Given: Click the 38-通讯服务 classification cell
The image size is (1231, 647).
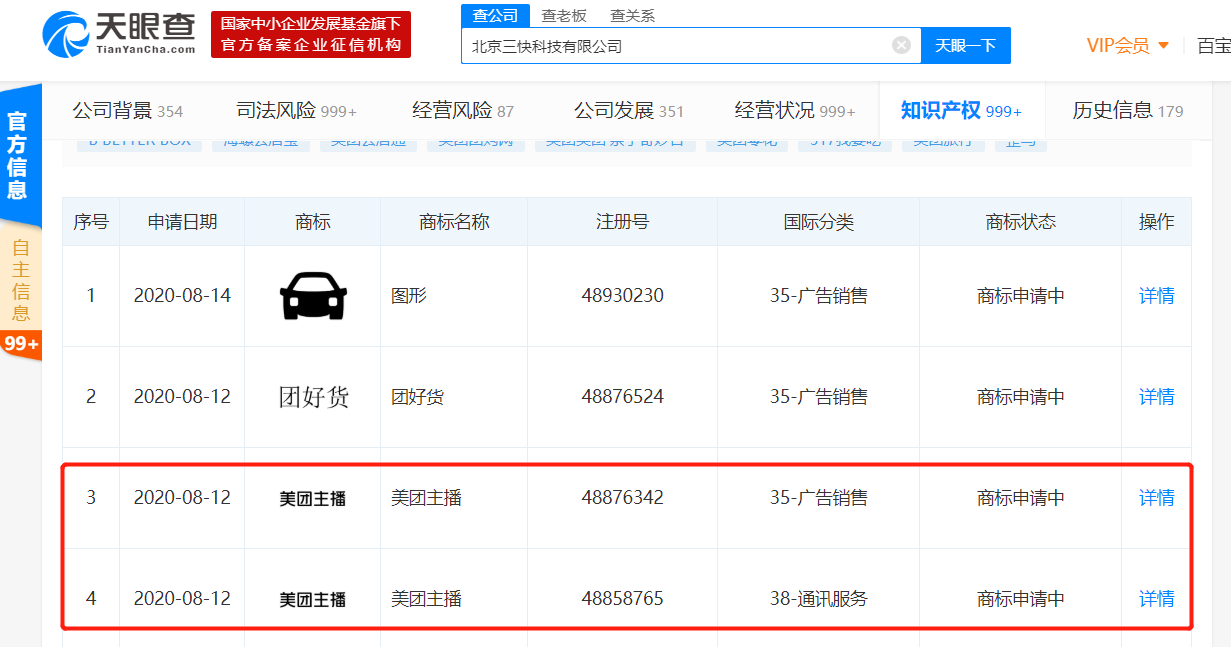Looking at the screenshot, I should pos(818,599).
